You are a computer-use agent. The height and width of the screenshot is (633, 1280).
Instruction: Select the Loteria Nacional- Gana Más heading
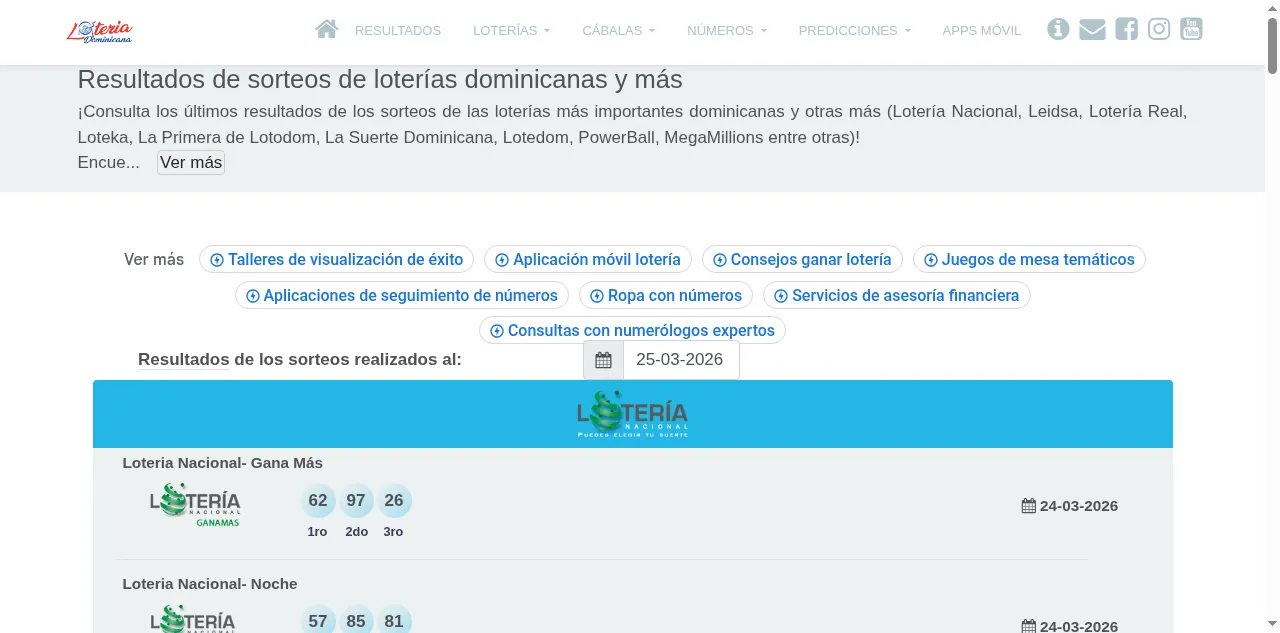click(223, 463)
